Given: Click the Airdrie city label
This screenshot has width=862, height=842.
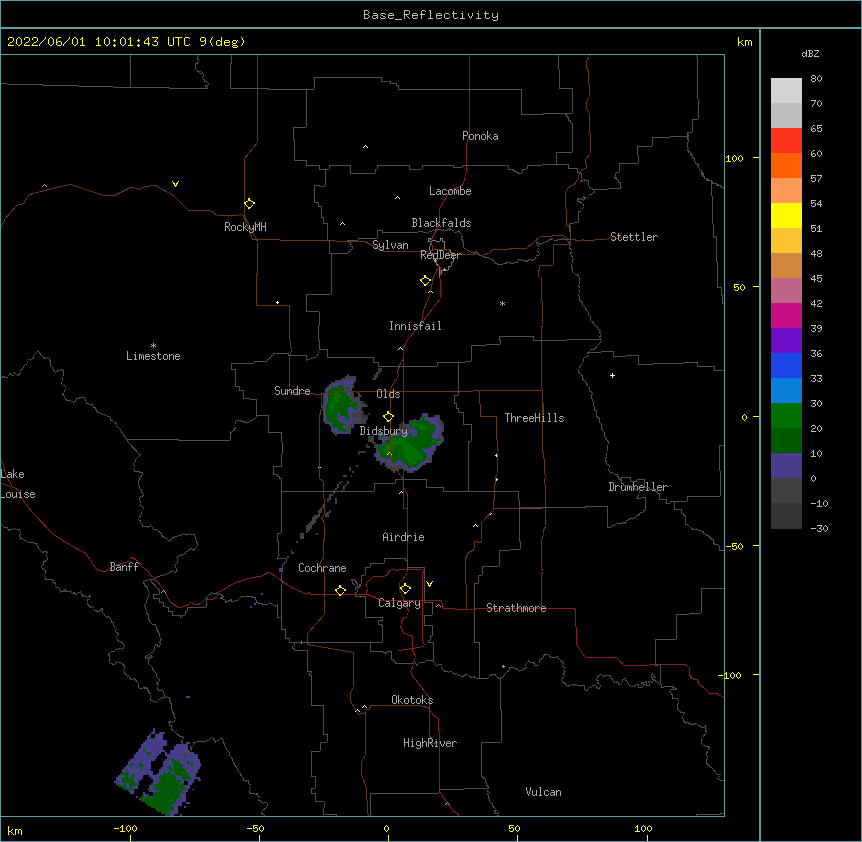Looking at the screenshot, I should [403, 537].
